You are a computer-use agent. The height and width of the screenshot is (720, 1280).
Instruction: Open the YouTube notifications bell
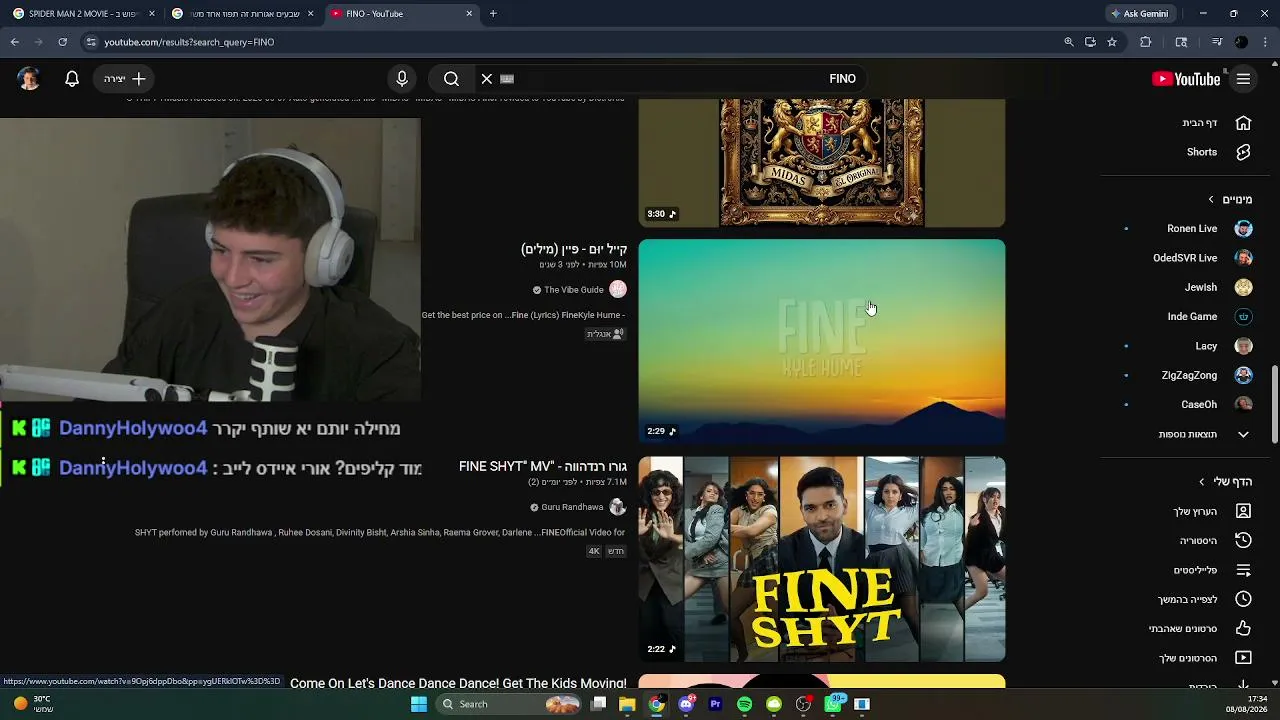(72, 79)
